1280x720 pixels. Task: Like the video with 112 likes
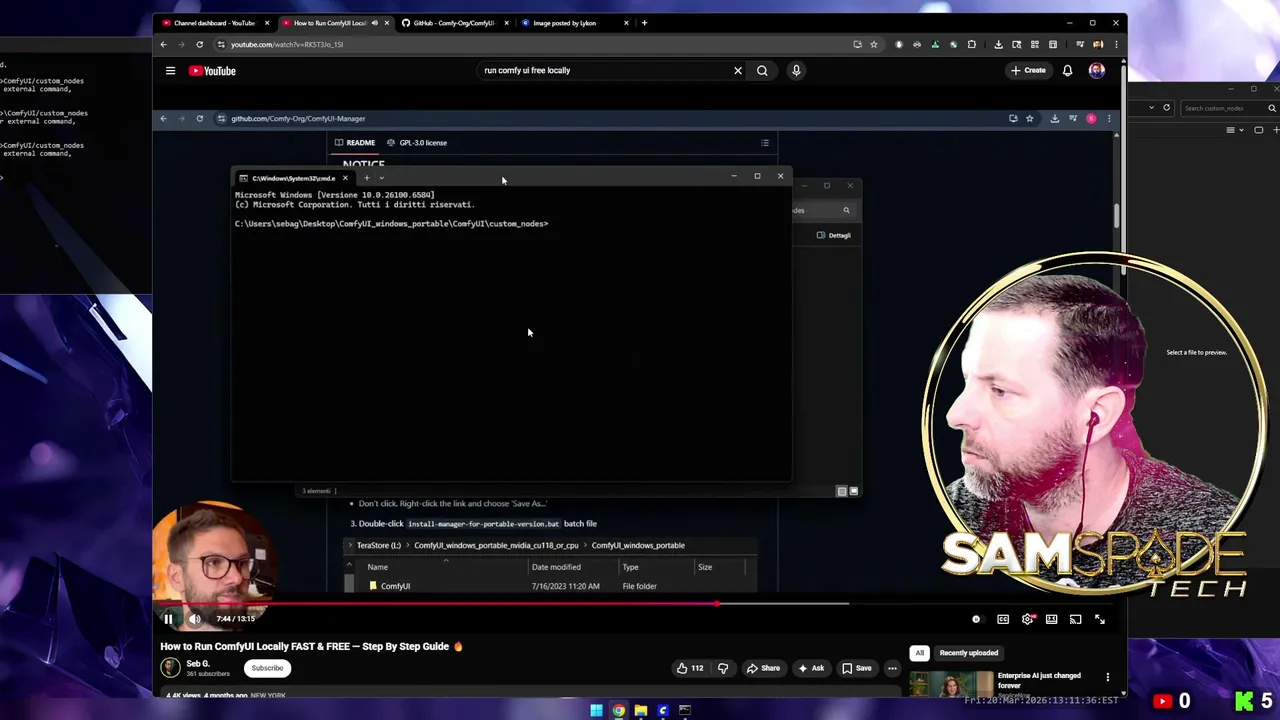pyautogui.click(x=690, y=668)
